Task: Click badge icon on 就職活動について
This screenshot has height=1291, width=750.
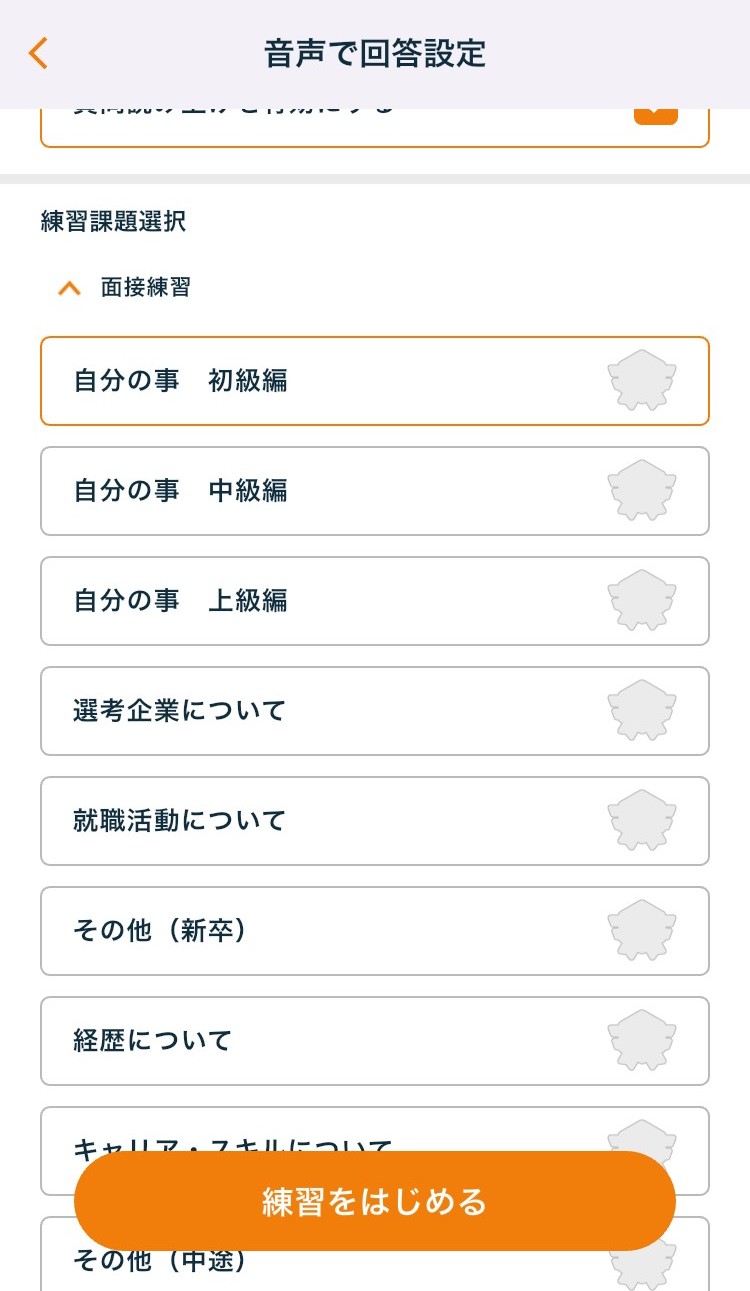Action: pyautogui.click(x=642, y=821)
